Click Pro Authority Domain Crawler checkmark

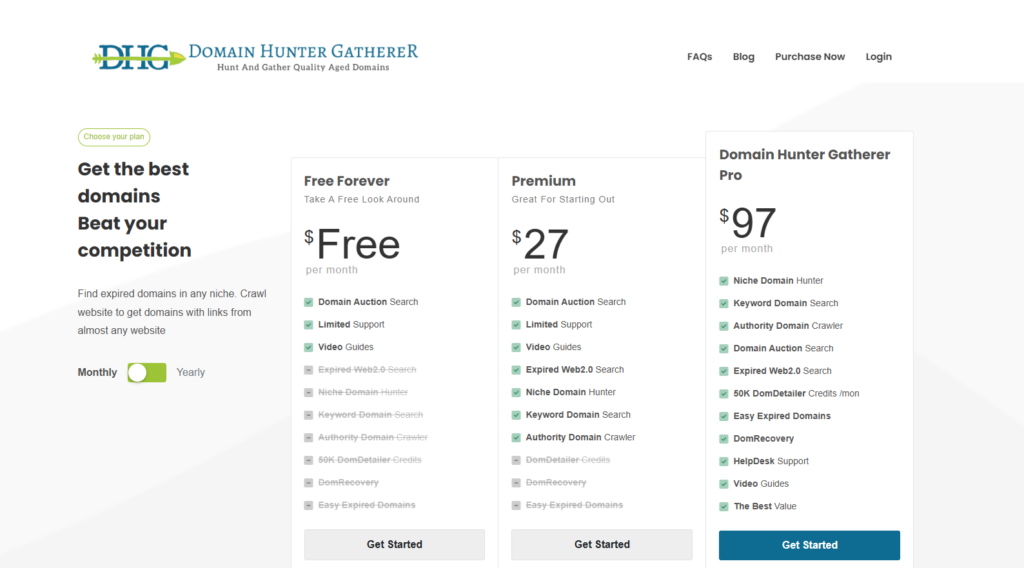724,326
